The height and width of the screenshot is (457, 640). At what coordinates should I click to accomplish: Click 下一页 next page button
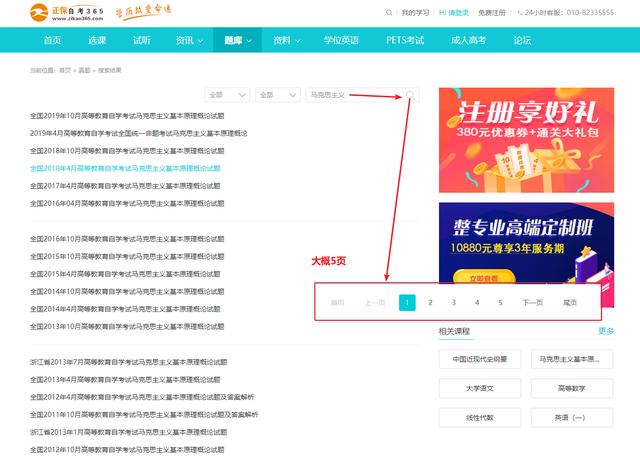pos(533,302)
